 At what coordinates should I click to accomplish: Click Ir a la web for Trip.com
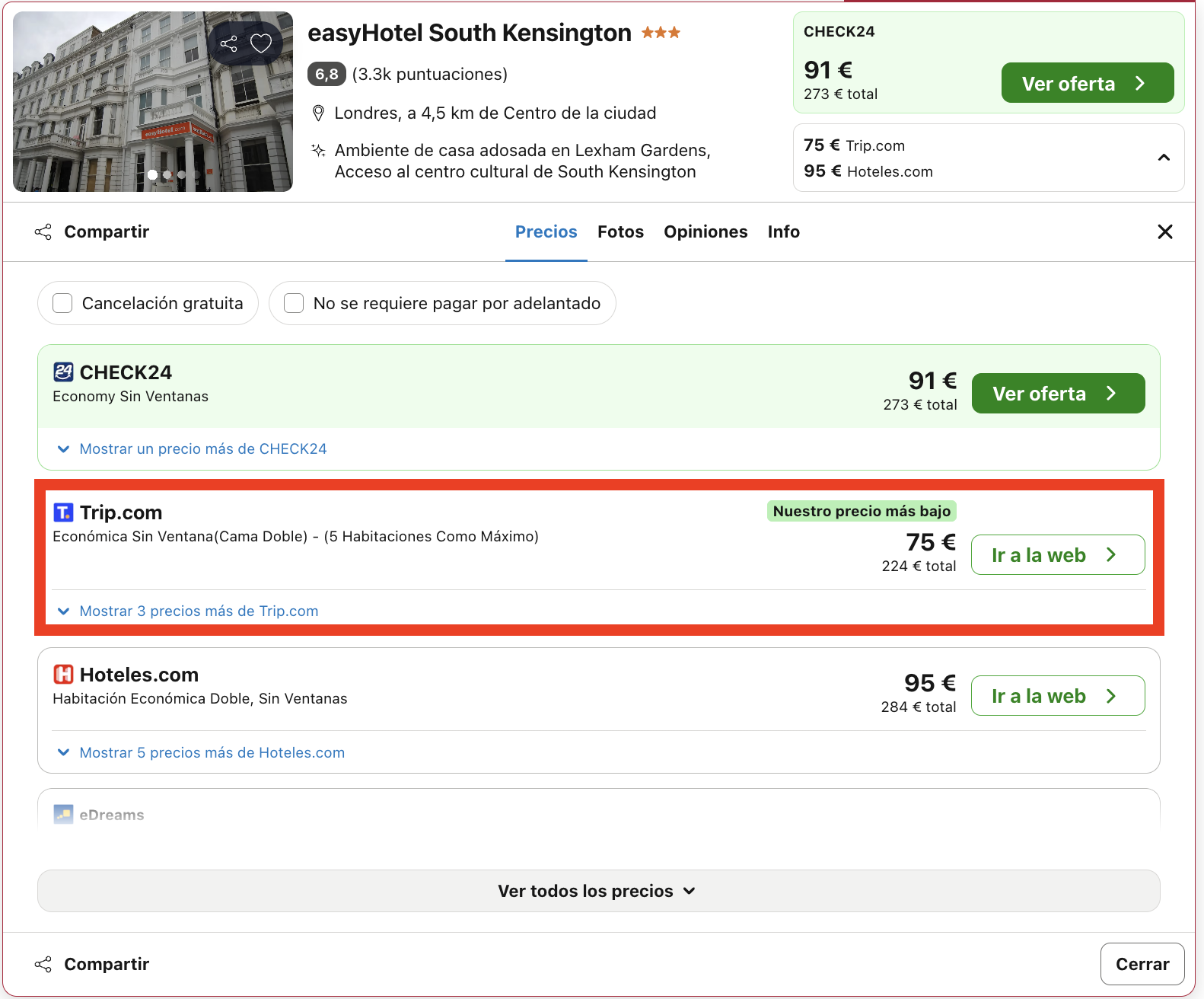1058,555
